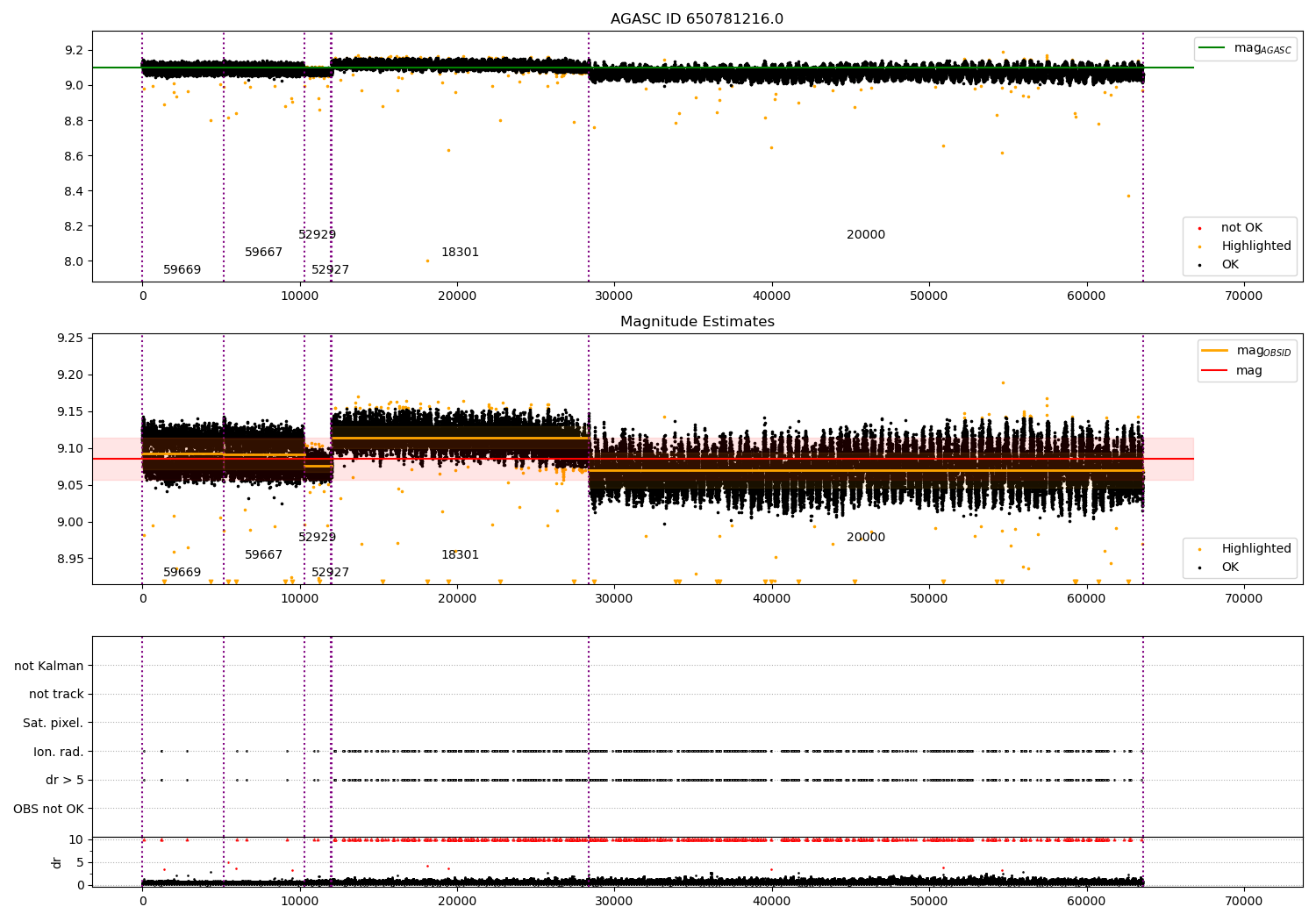Click the 9.2 y-axis tick of top plot
The width and height of the screenshot is (1316, 921).
point(74,50)
